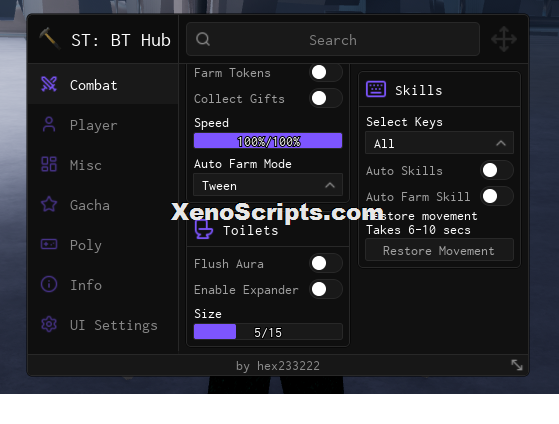Select the Gacha tab

click(103, 204)
